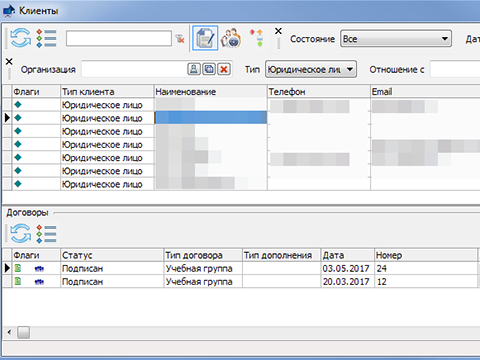Sort contracts by Номер column header
Image resolution: width=480 pixels, height=360 pixels.
click(x=426, y=255)
